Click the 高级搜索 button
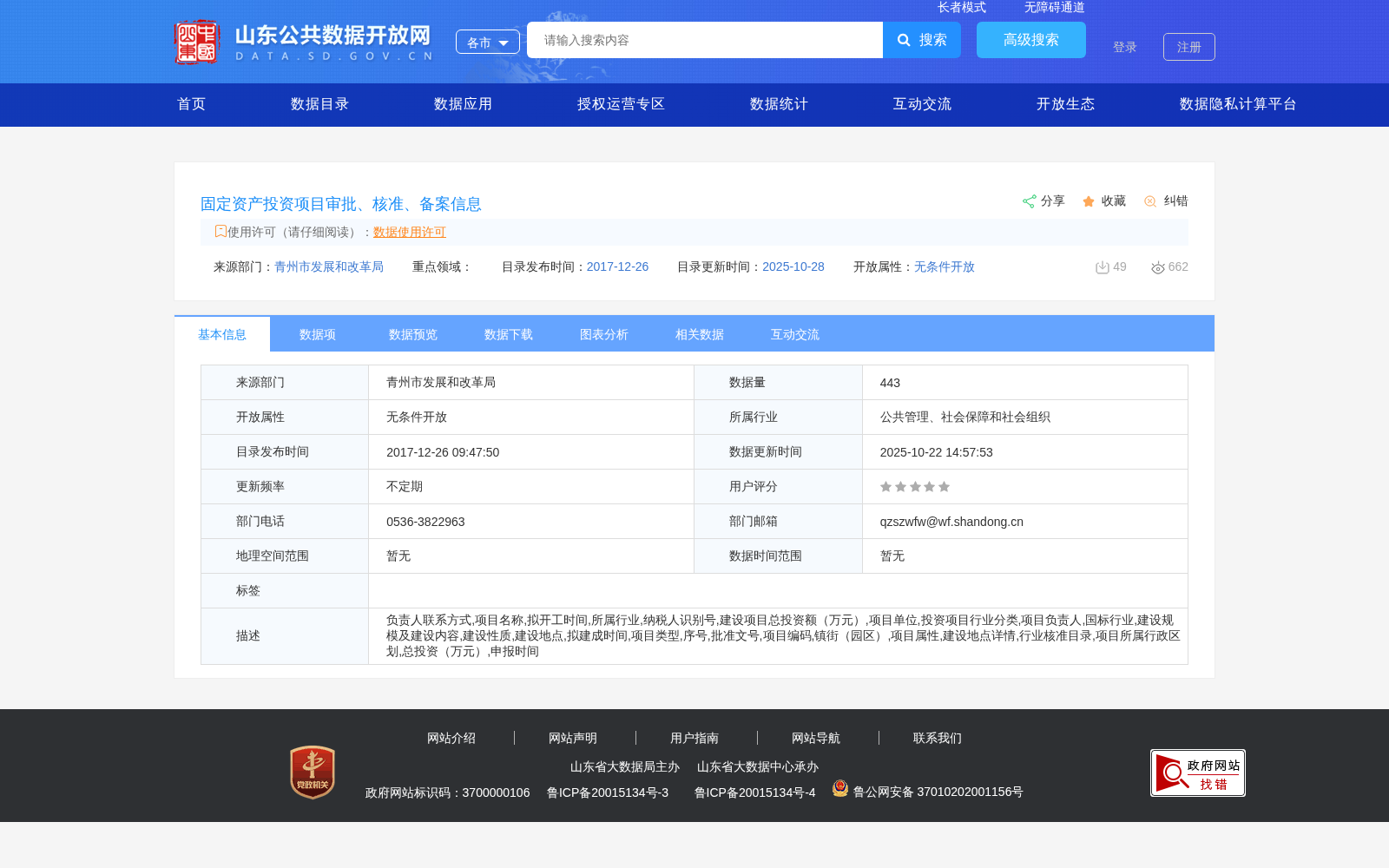1389x868 pixels. tap(1031, 40)
